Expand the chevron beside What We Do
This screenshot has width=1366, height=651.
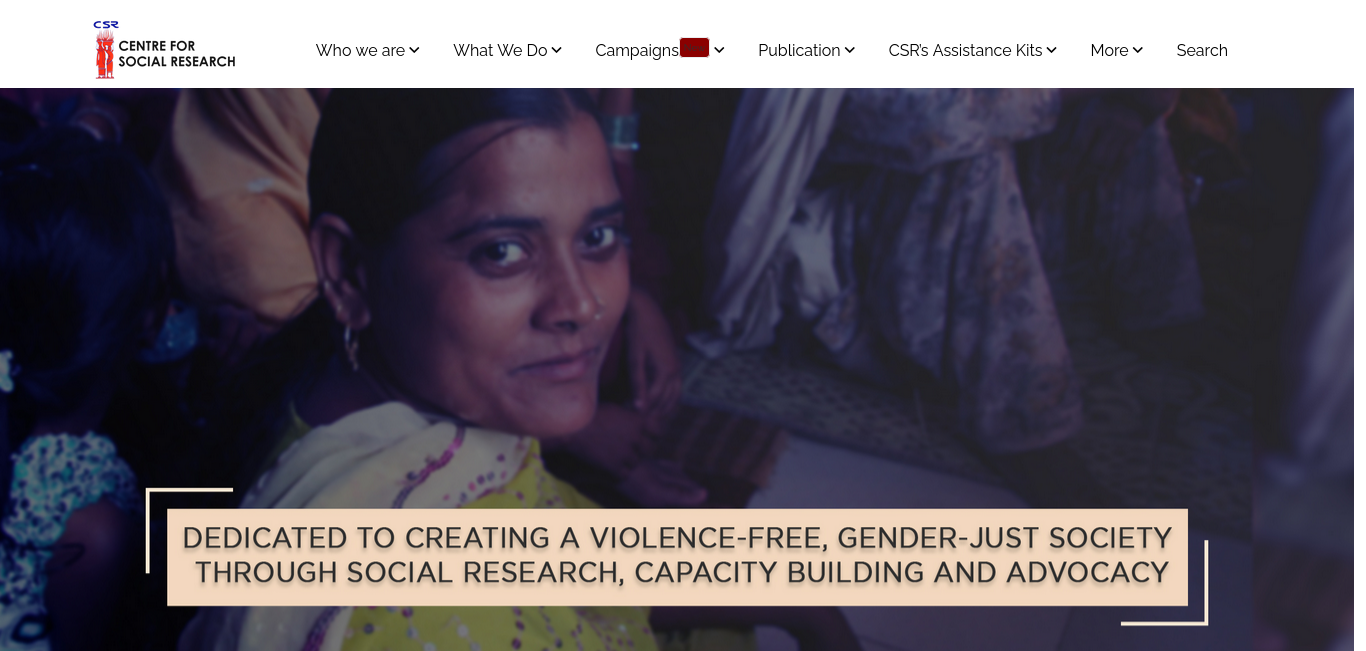point(557,50)
